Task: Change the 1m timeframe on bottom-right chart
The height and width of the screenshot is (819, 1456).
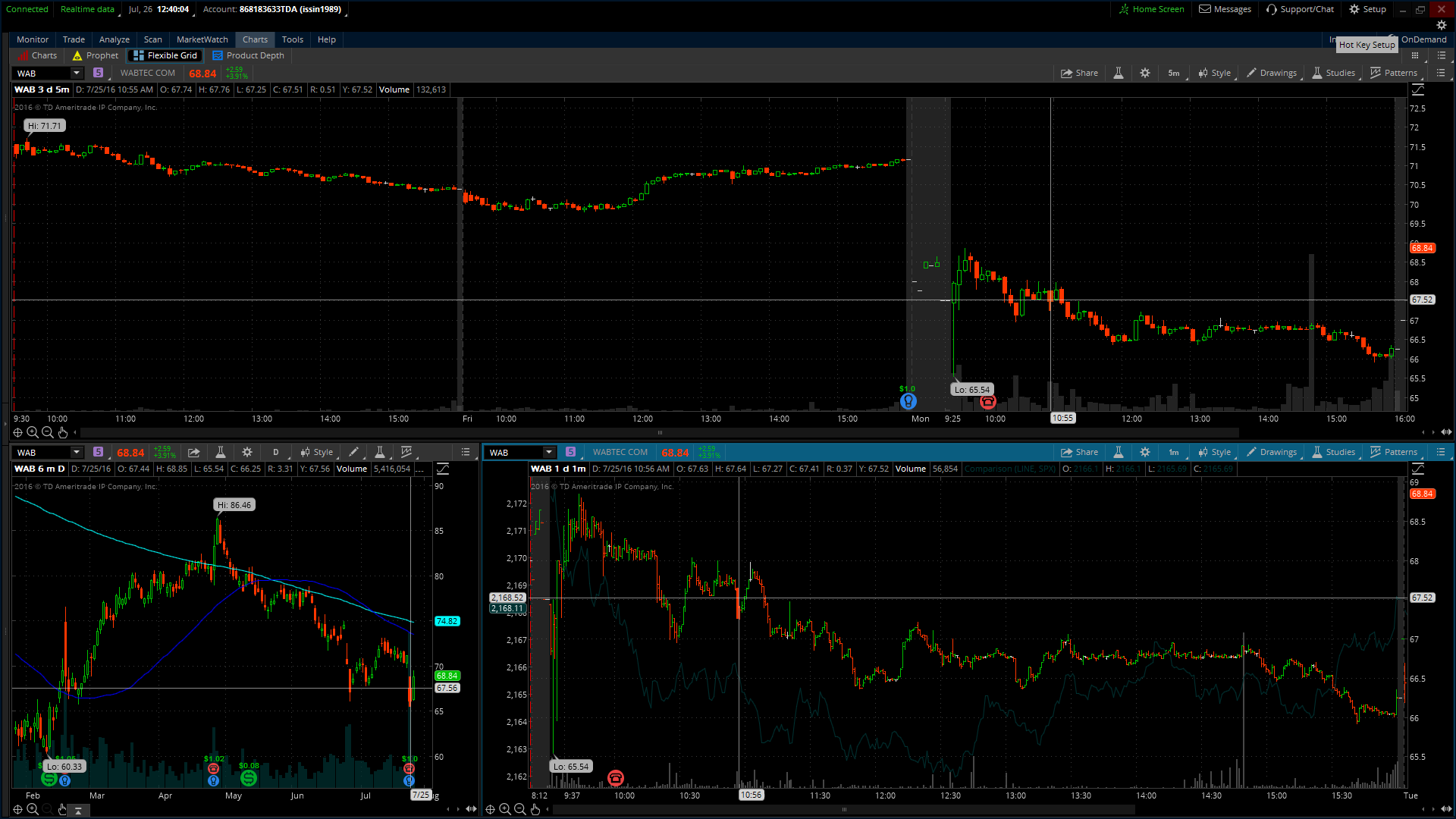Action: (x=1174, y=452)
